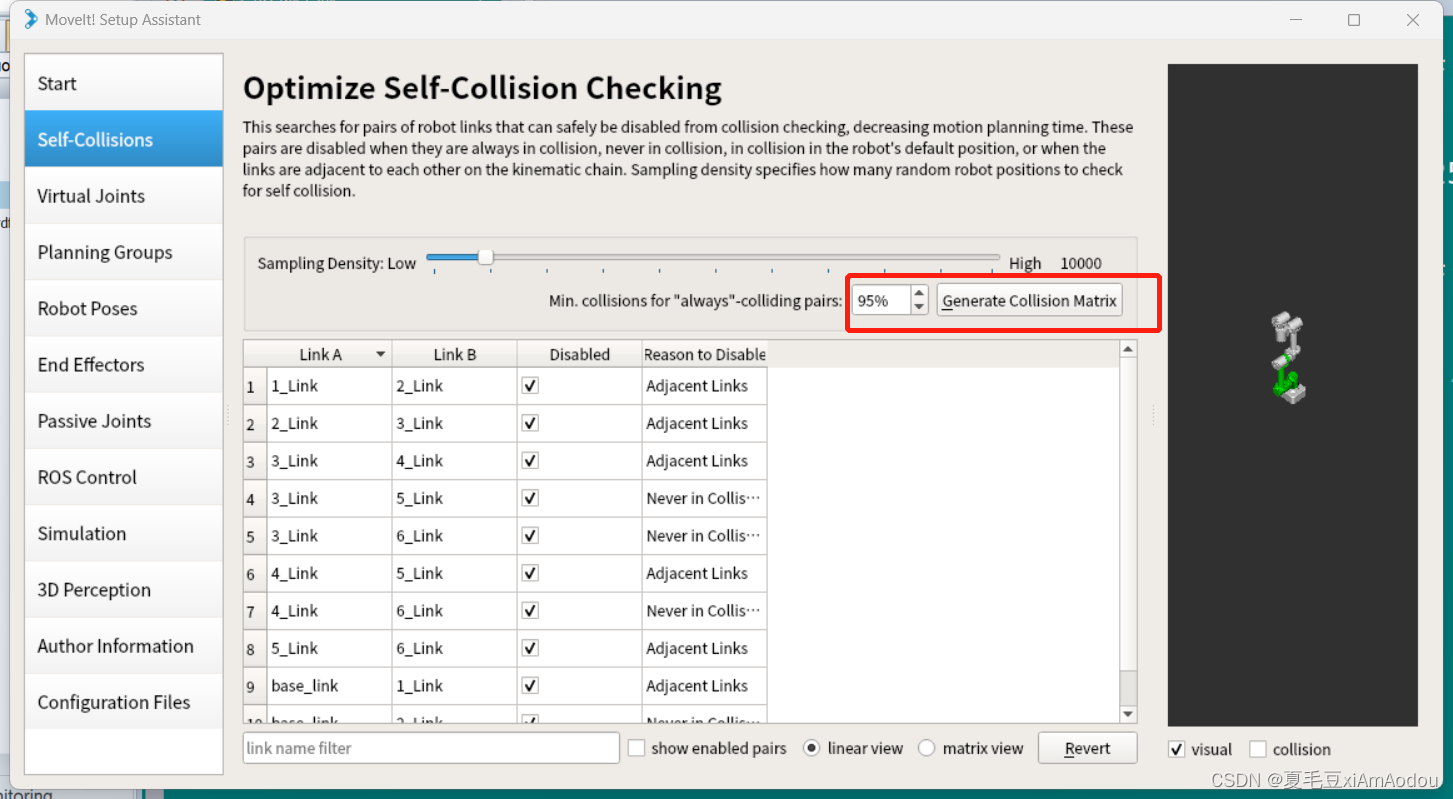1453x799 pixels.
Task: Click the min collisions percentage field
Action: (x=881, y=300)
